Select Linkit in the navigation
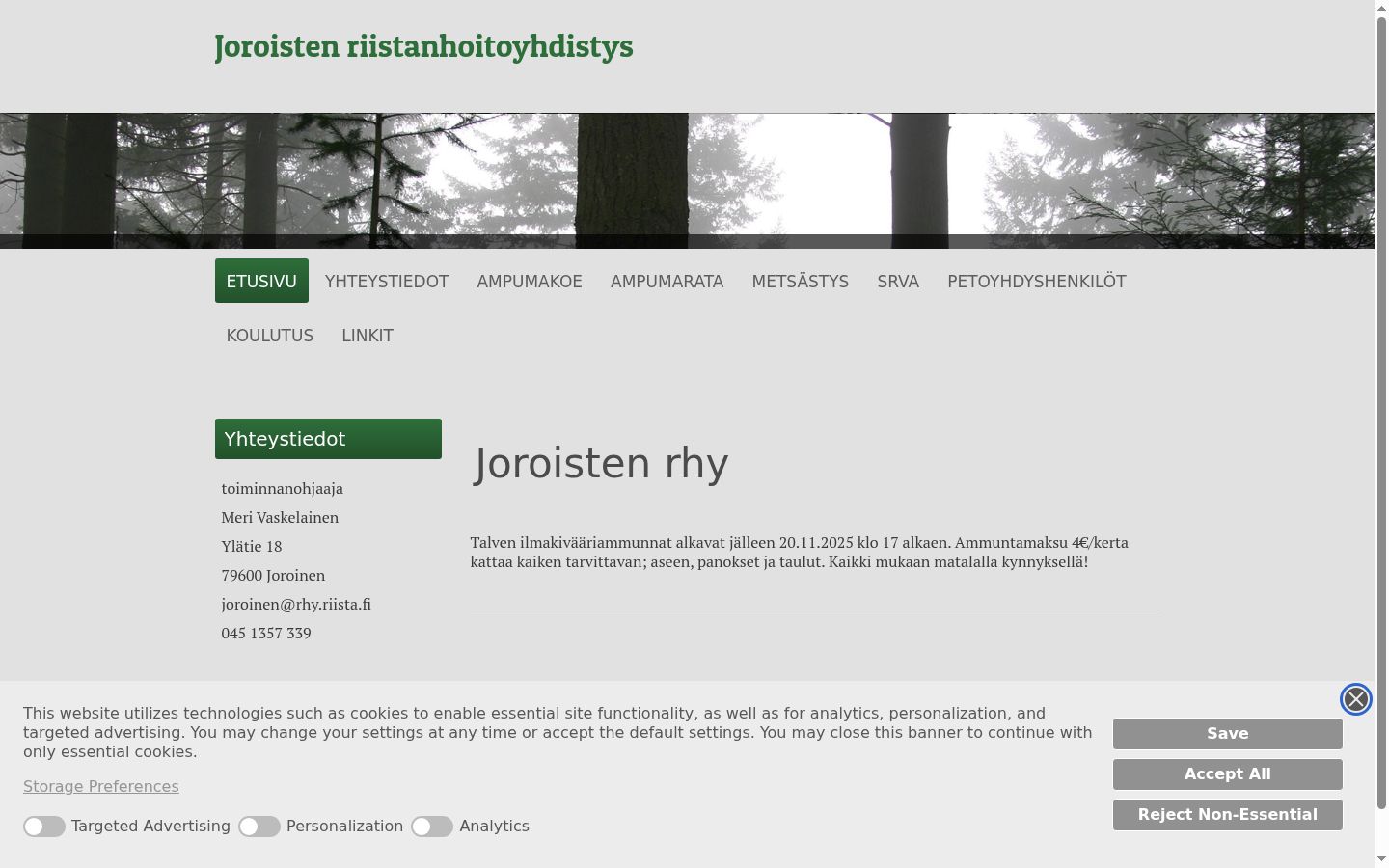Screen dimensions: 1389x868 368,336
